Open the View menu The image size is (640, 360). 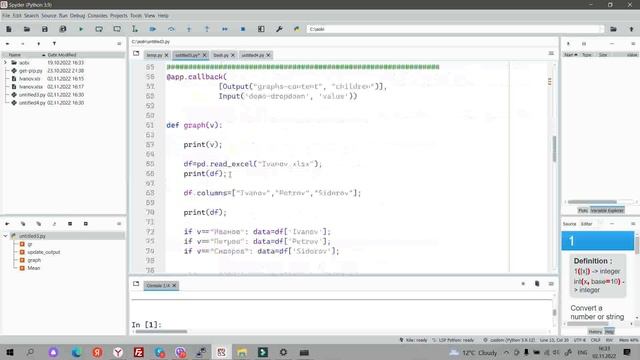[x=149, y=16]
